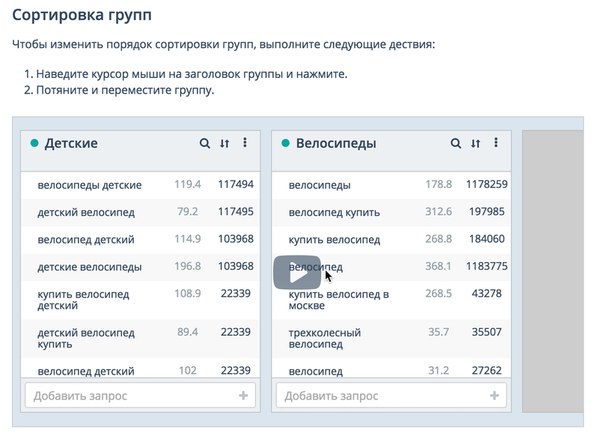Click plus icon in Детские add query field
Viewport: 604px width, 436px height.
click(x=243, y=396)
